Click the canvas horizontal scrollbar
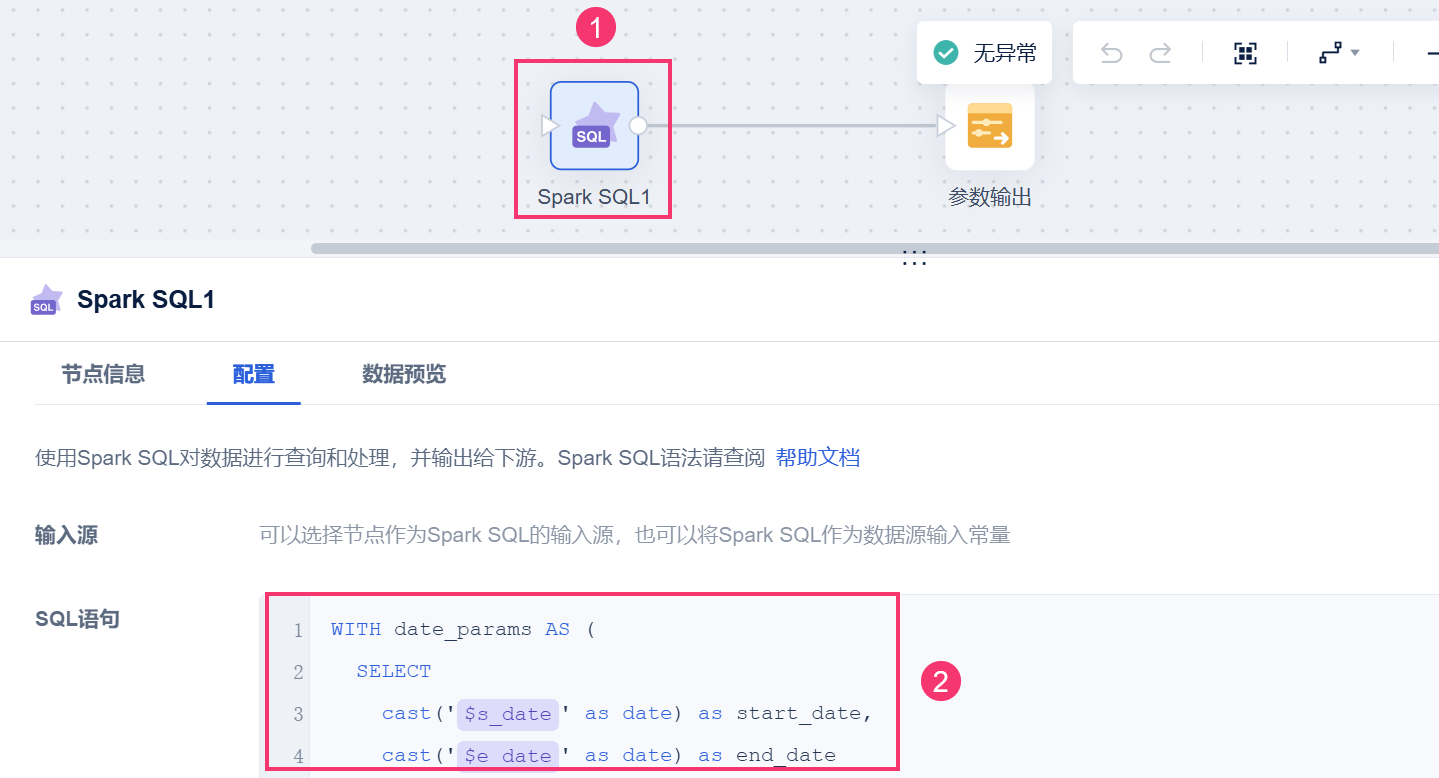 coord(875,248)
